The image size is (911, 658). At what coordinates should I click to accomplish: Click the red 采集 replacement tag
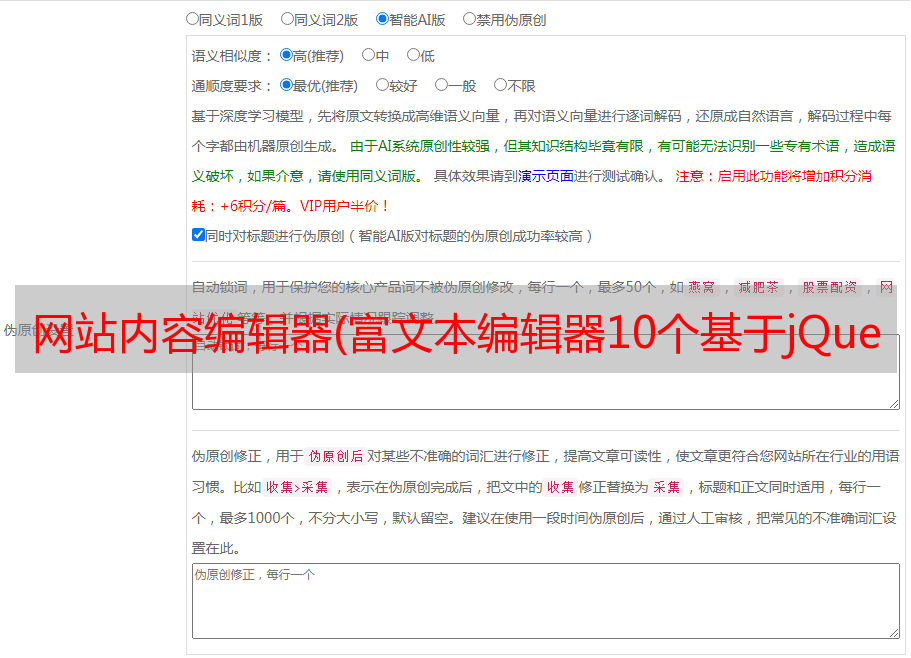pyautogui.click(x=666, y=487)
